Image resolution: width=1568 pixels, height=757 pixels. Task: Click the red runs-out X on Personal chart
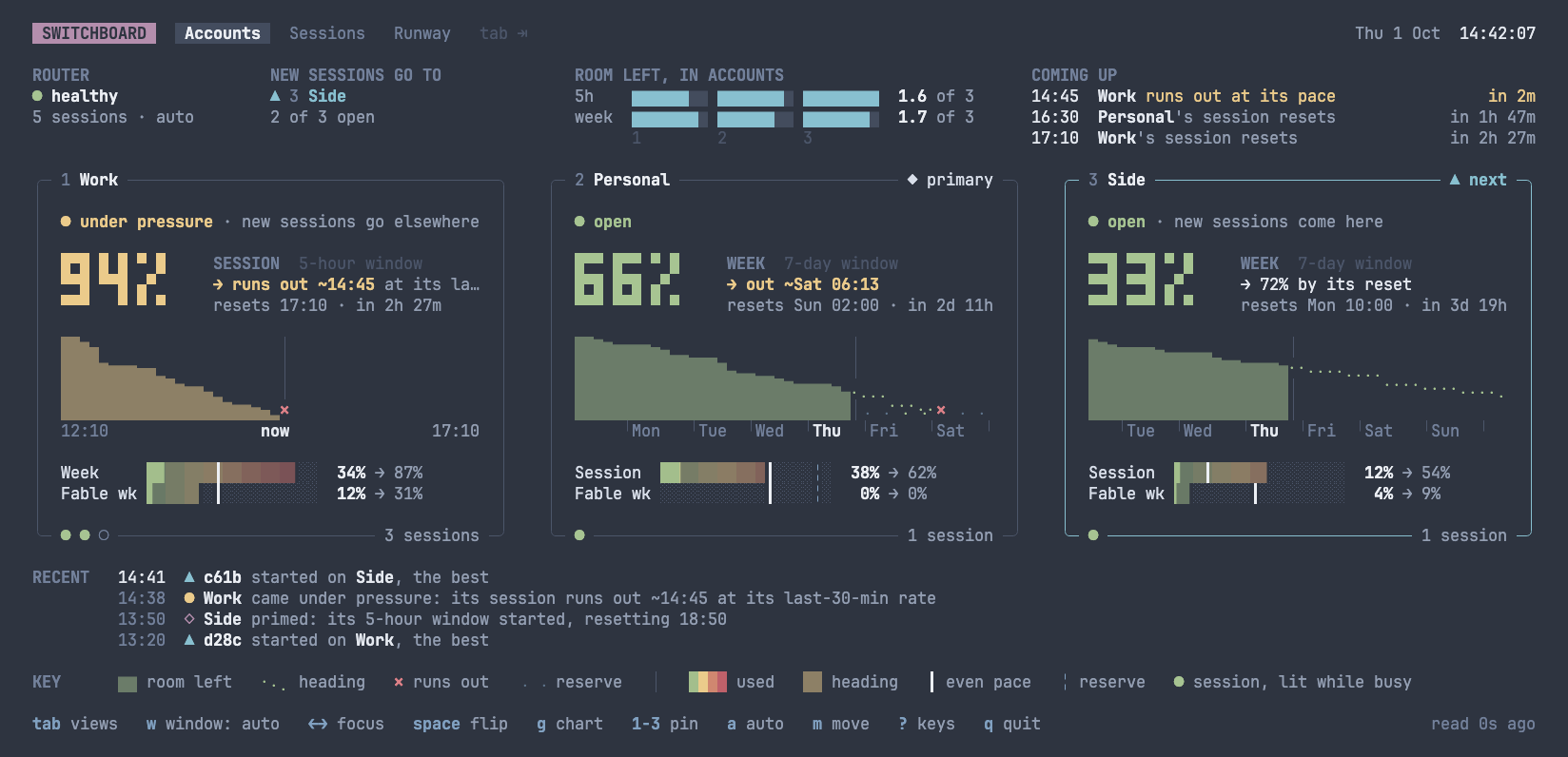[941, 410]
